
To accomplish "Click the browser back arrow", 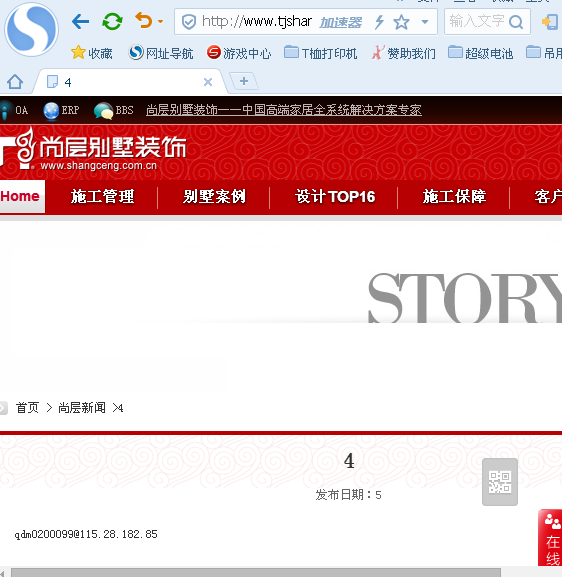I will pos(81,21).
